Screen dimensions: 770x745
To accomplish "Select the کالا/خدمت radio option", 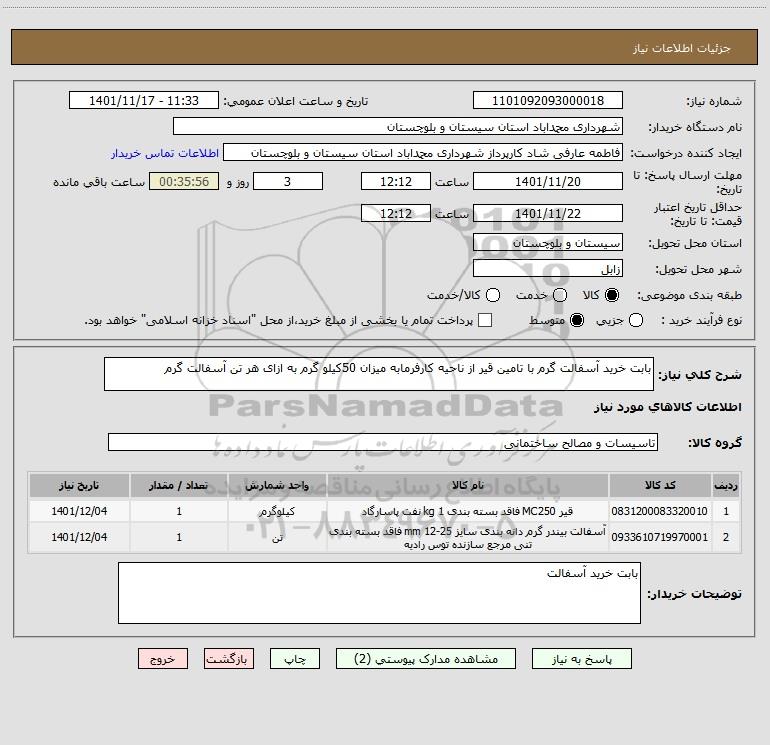I will click(x=493, y=295).
